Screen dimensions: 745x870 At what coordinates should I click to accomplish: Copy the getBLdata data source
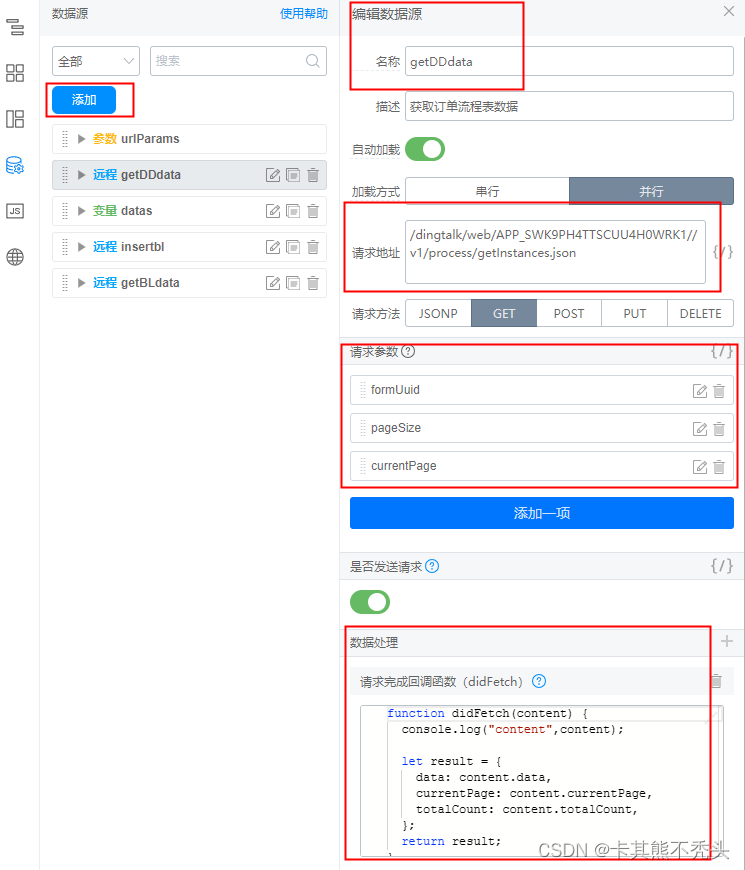coord(293,284)
